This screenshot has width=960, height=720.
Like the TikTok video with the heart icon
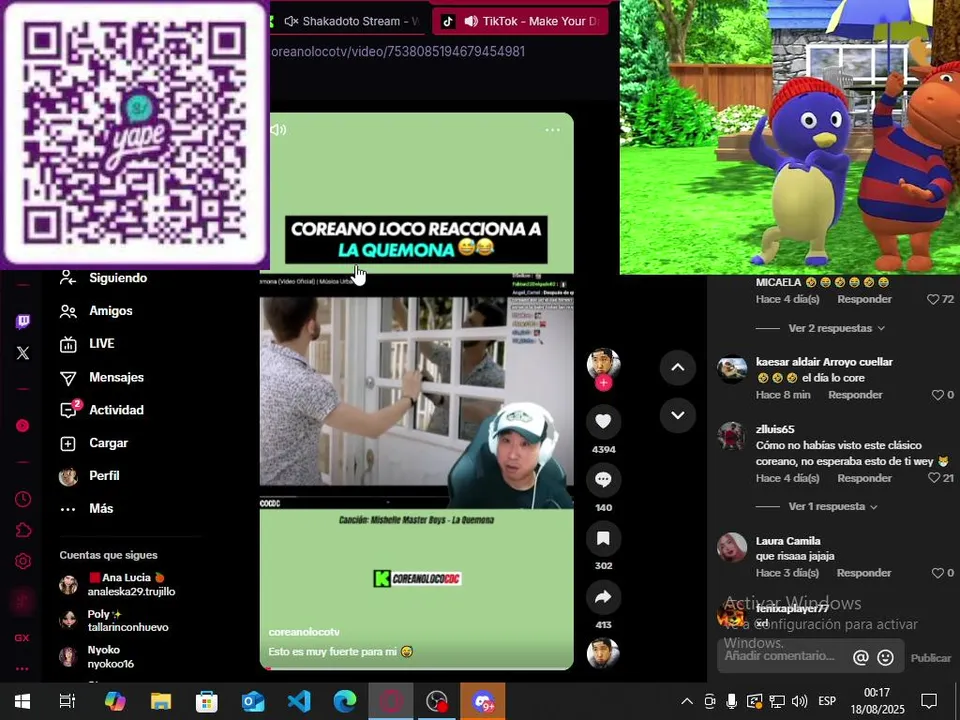tap(603, 421)
